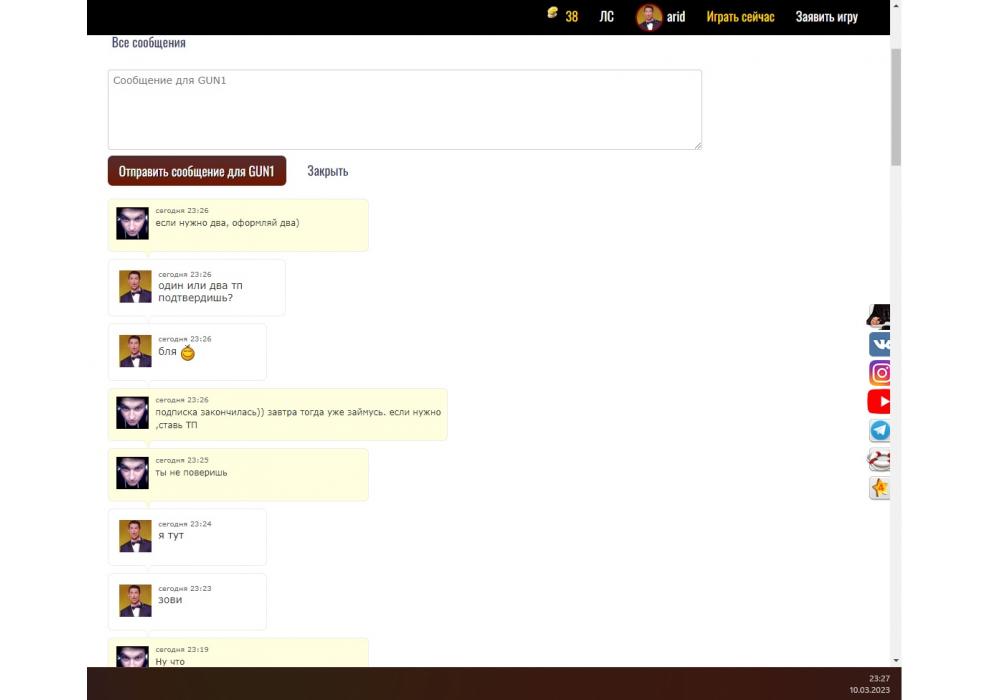Screen dimensions: 1000x700
Task: Click message text 'если нужно два, оформляй два)'
Action: [x=227, y=223]
